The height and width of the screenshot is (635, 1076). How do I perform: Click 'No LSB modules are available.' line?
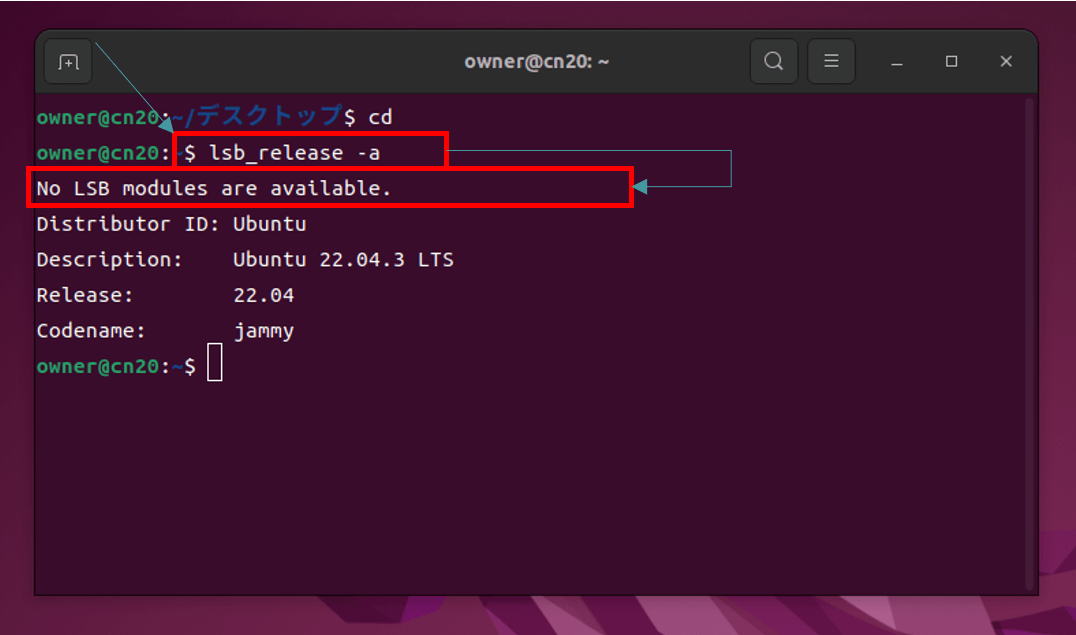point(213,188)
